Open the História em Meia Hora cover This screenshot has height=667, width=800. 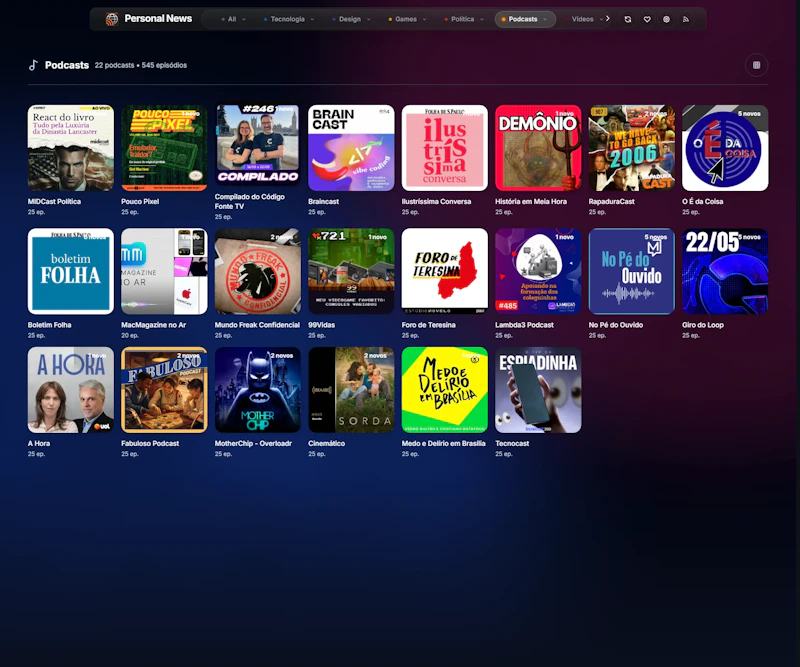[x=538, y=148]
